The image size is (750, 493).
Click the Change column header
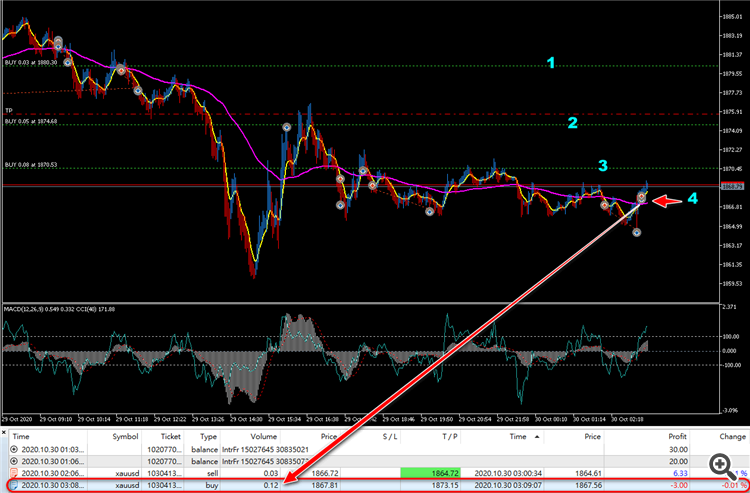pyautogui.click(x=732, y=437)
